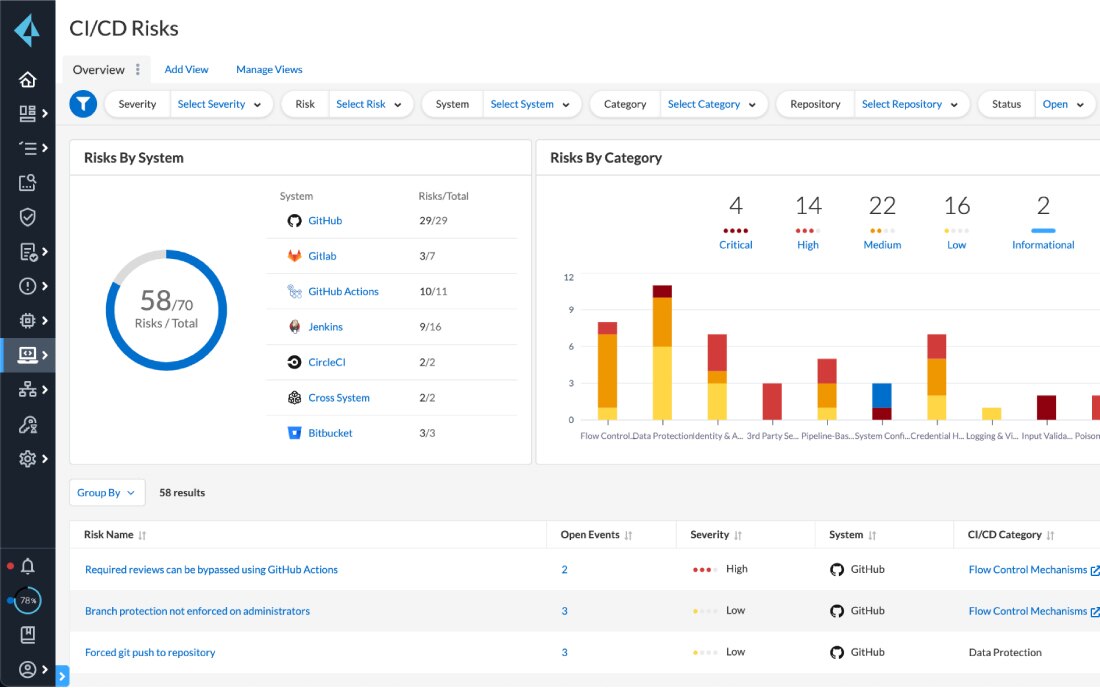Open the Select Repository dropdown
Viewport: 1100px width, 688px height.
[911, 104]
